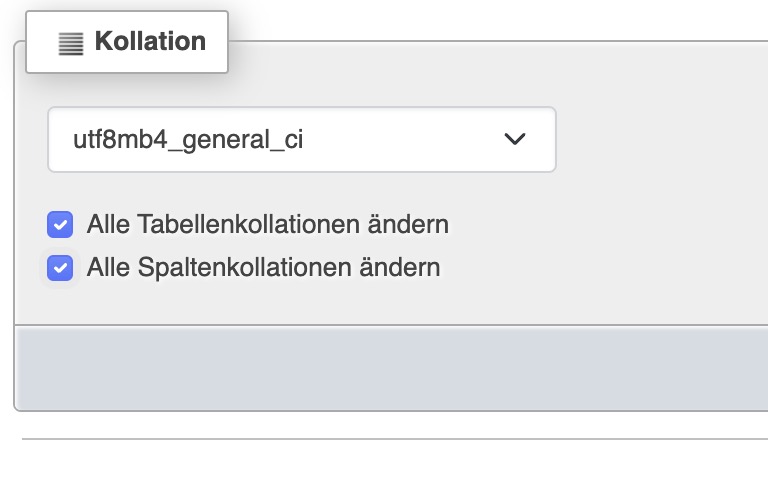Click the white checkmark next to Spaltenkollationen
Screen dimensions: 768x486
click(x=60, y=268)
